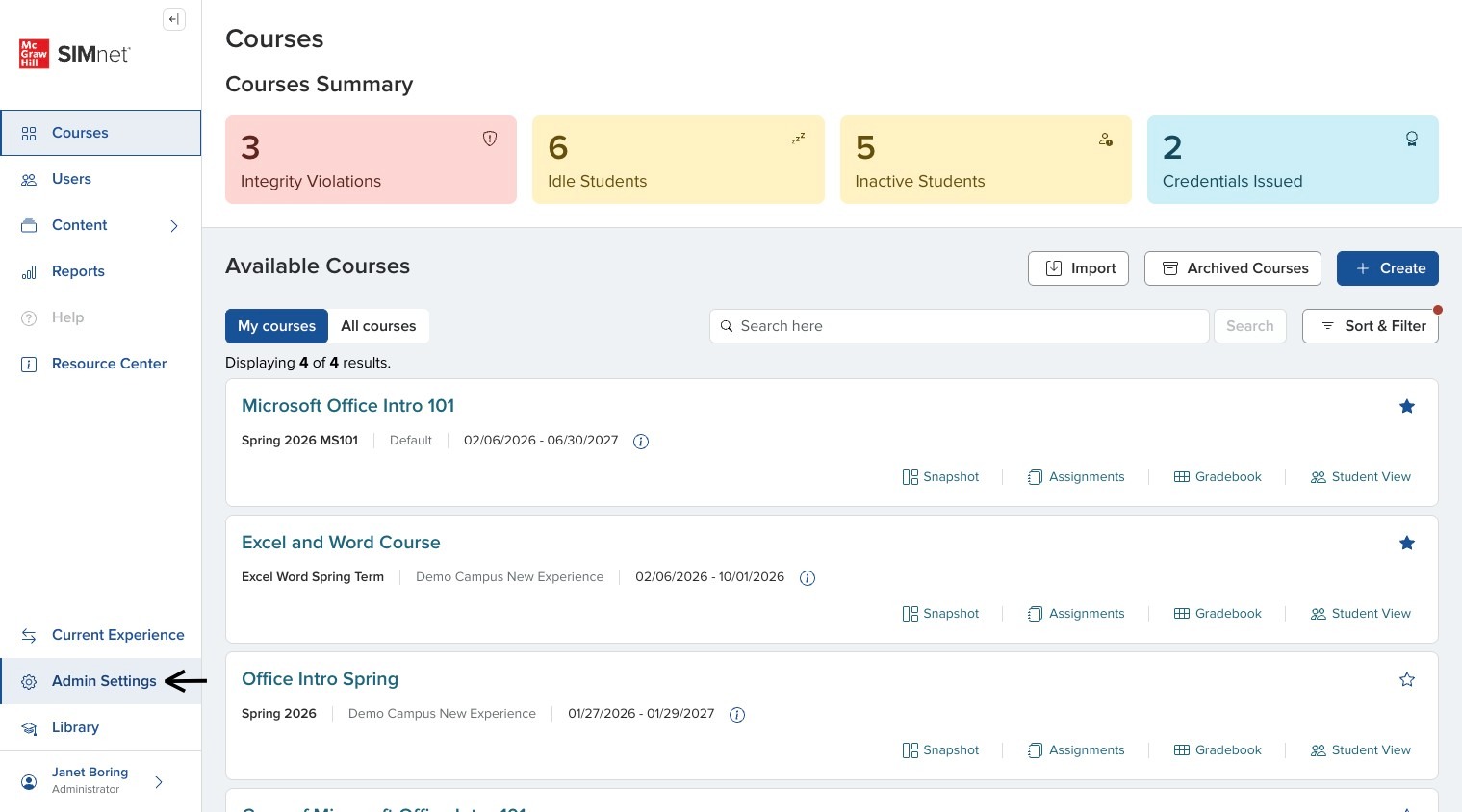1462x812 pixels.
Task: Collapse the sidebar with the arrow icon
Action: [x=174, y=19]
